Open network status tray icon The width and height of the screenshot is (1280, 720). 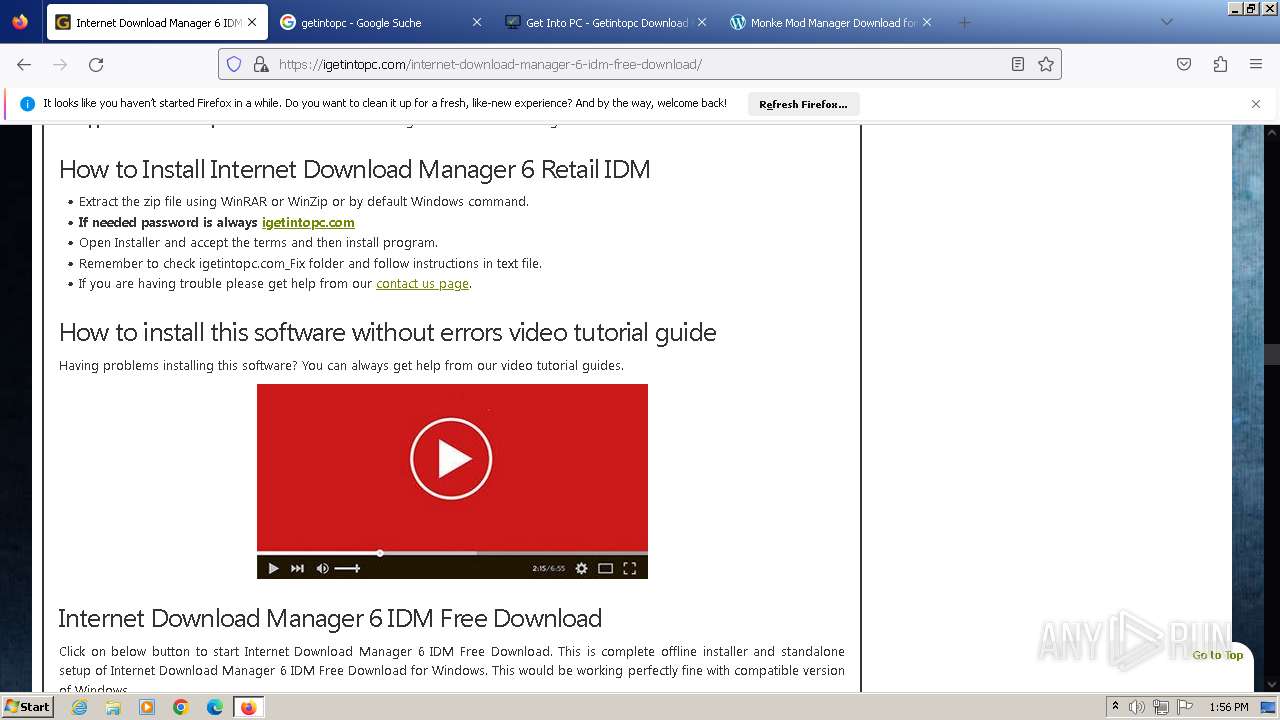coord(1161,707)
